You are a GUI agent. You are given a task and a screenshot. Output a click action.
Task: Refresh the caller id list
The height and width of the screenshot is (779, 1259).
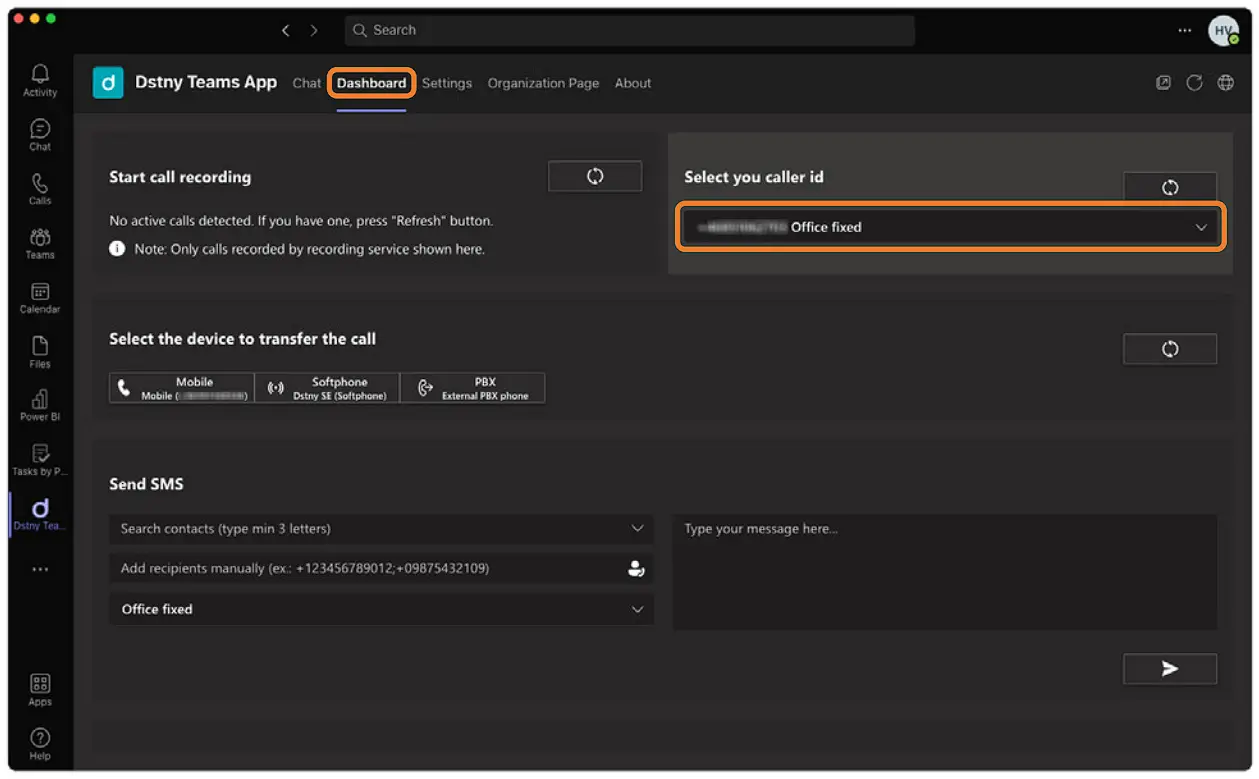1169,187
